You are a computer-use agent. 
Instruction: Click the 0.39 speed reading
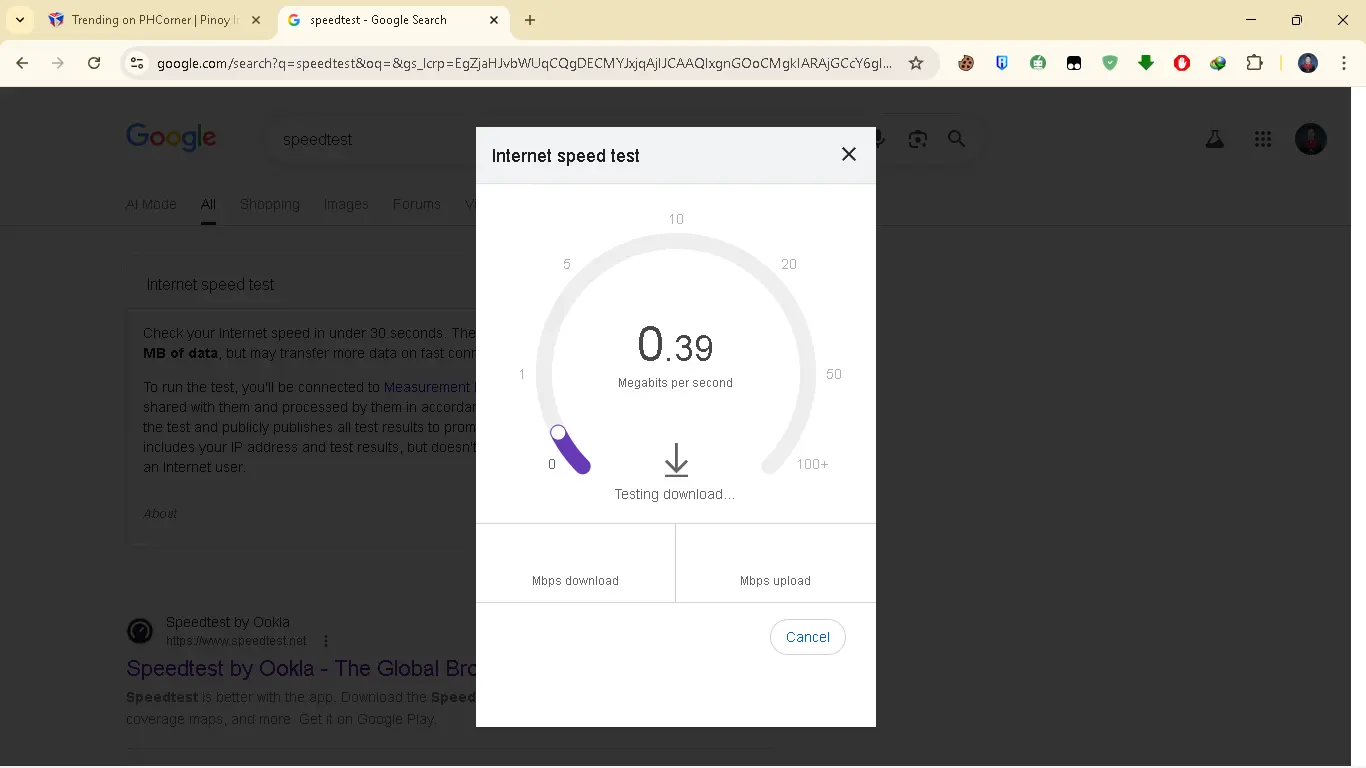click(675, 345)
